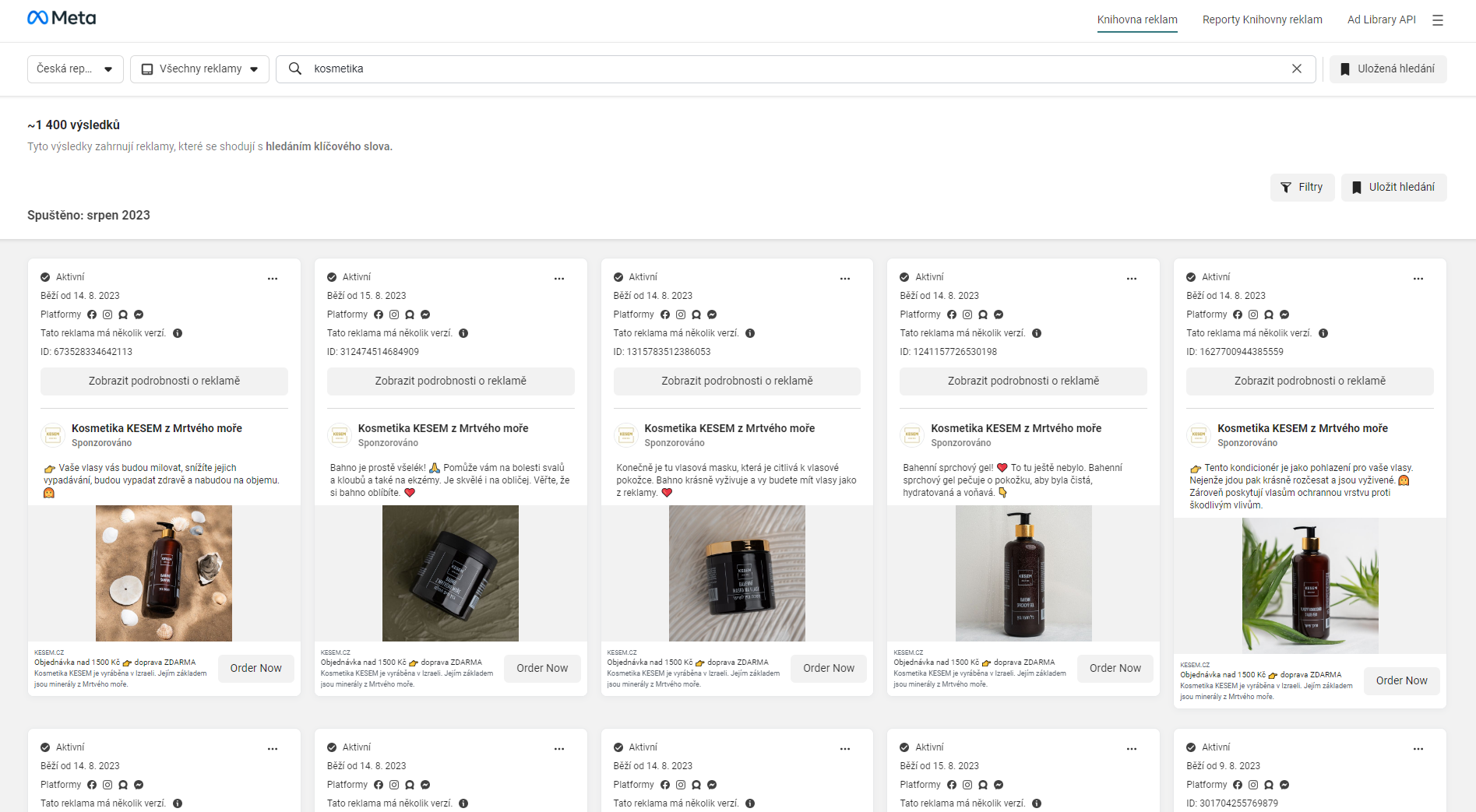Viewport: 1476px width, 812px height.
Task: Switch to Knihovna reklam tab
Action: coord(1137,19)
